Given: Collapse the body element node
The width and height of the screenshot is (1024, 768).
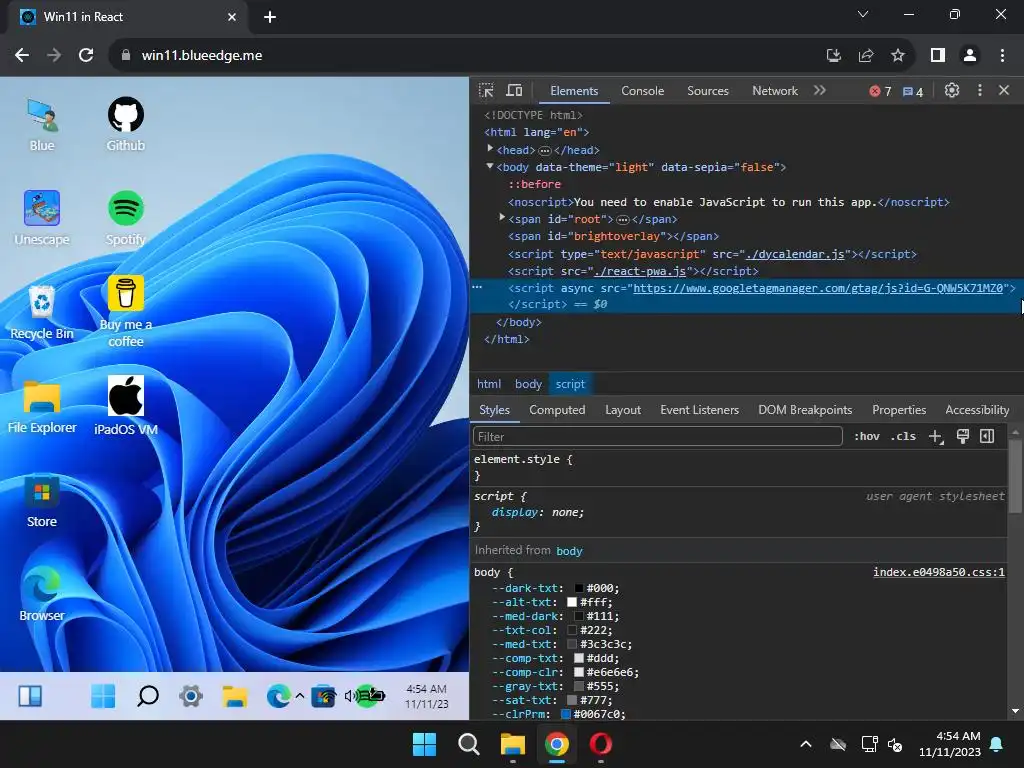Looking at the screenshot, I should pos(490,167).
